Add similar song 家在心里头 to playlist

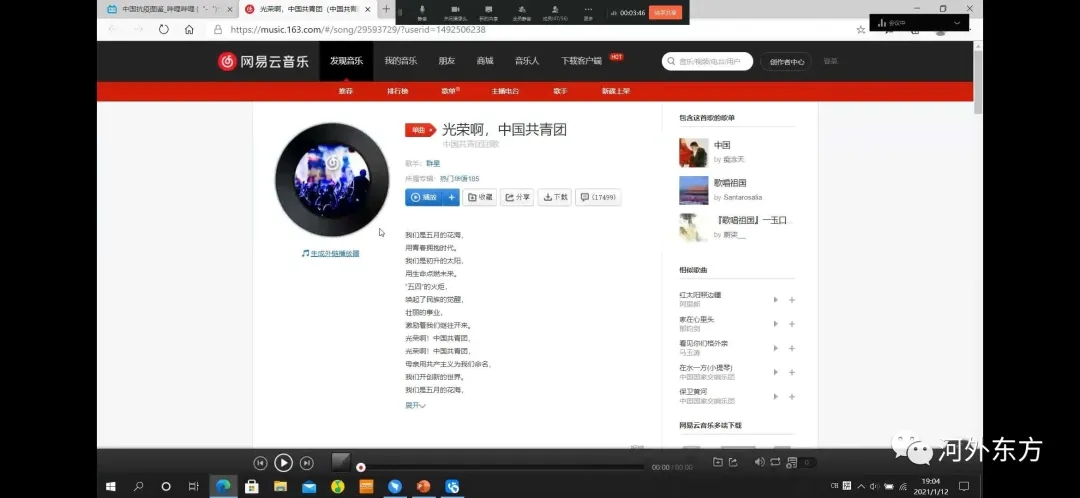tap(791, 323)
